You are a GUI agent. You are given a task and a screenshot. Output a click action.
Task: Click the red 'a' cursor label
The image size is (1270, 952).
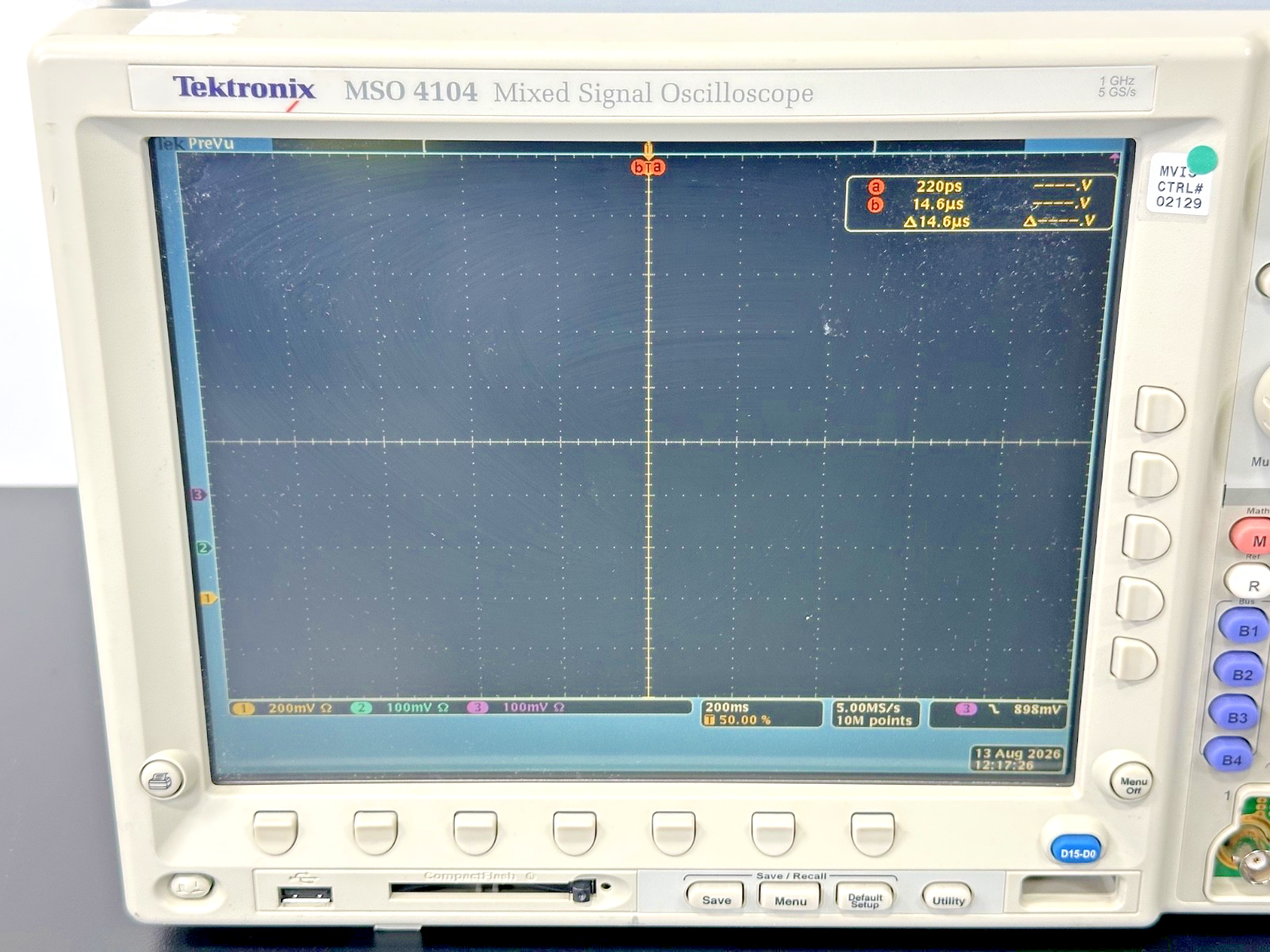(876, 187)
